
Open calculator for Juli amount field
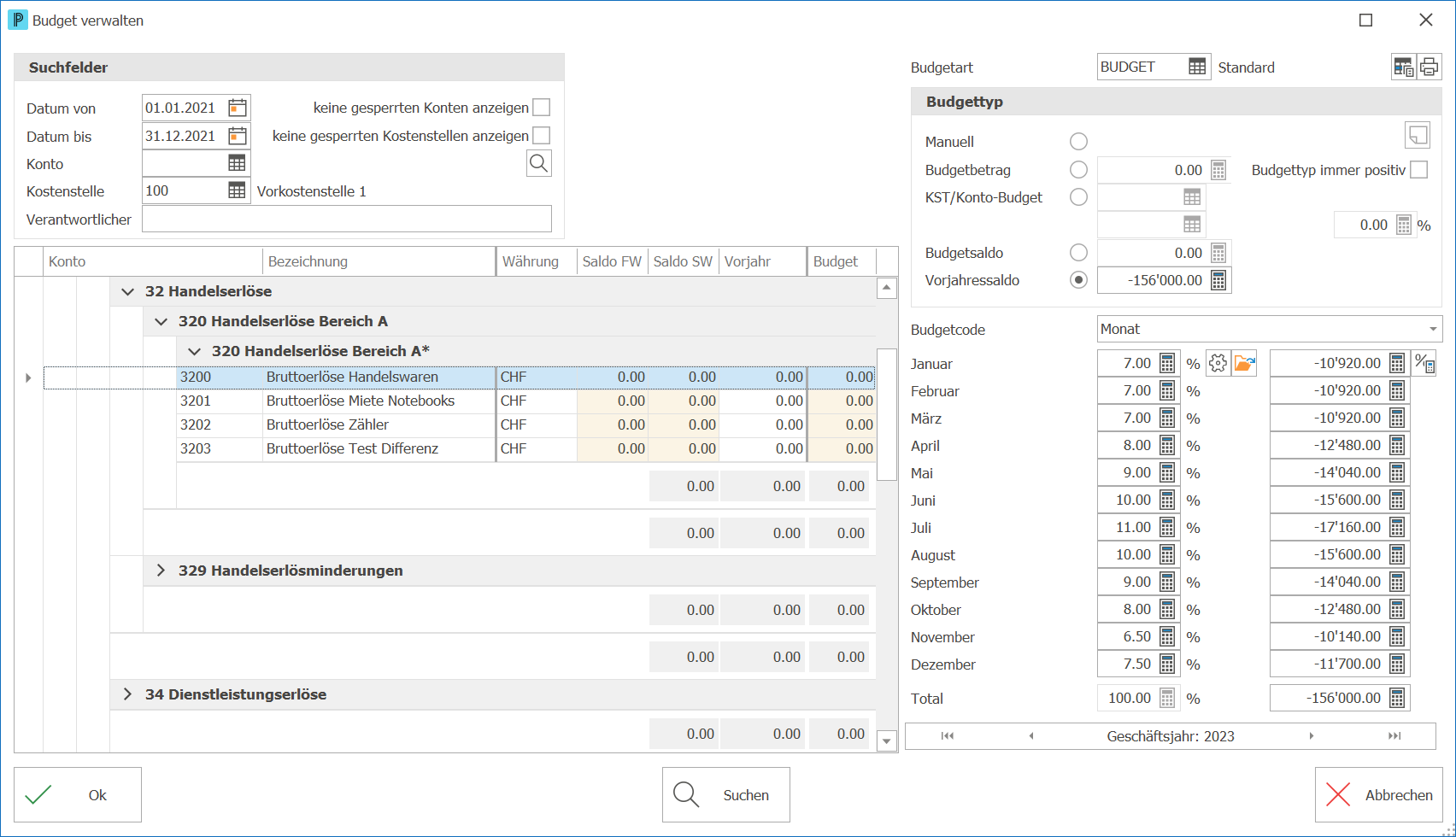(x=1397, y=527)
